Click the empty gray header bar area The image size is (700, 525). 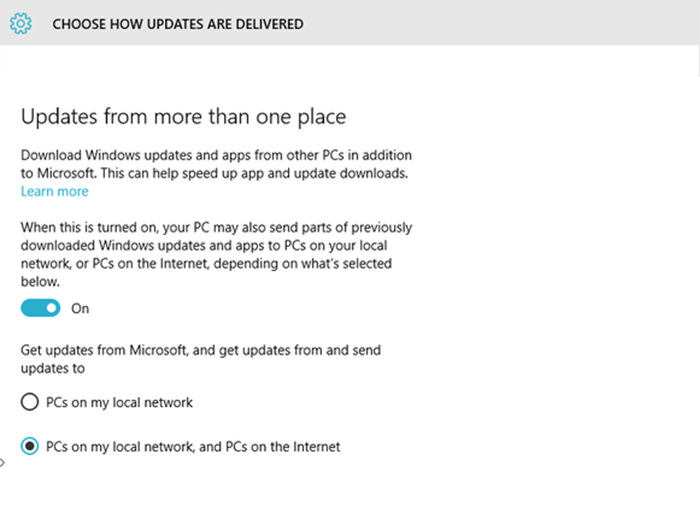pos(500,23)
